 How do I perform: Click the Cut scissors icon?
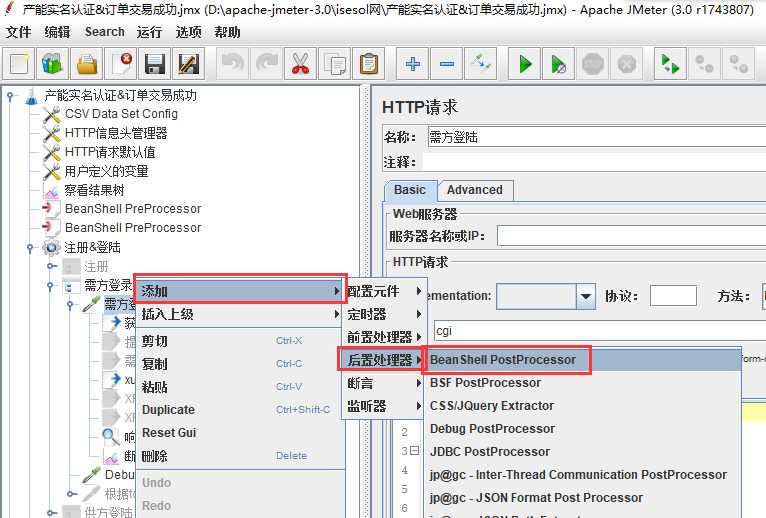pyautogui.click(x=300, y=64)
